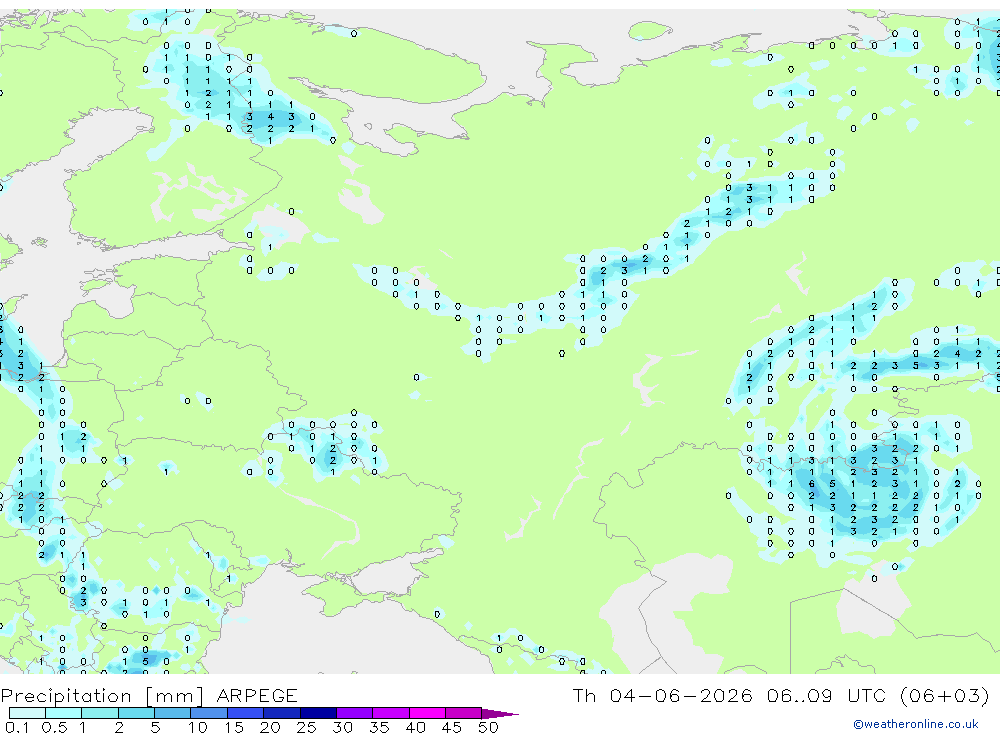Click the legend label '15'
Screen dimensions: 1000x733
coord(233,727)
